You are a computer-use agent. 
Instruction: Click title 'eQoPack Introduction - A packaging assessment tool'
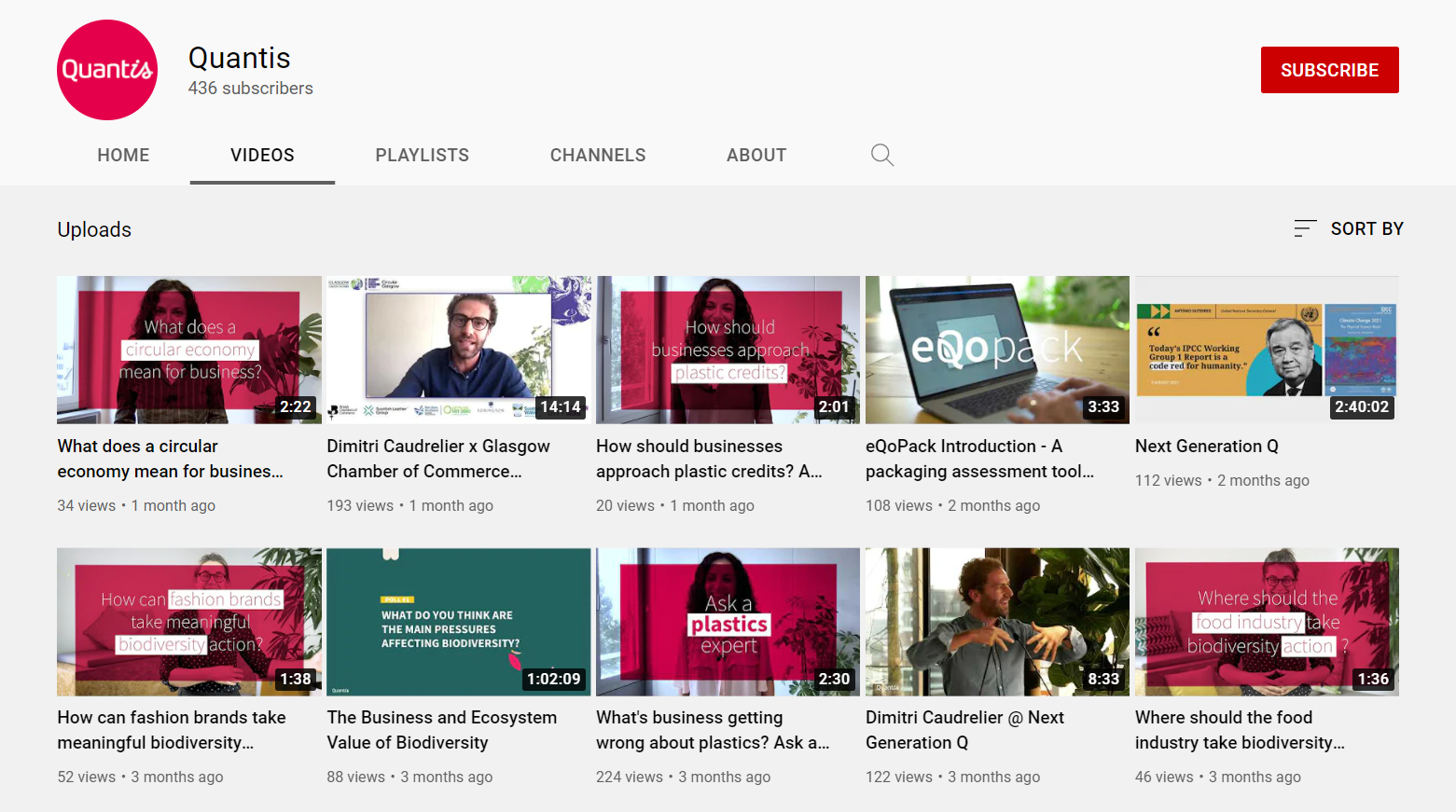point(979,459)
